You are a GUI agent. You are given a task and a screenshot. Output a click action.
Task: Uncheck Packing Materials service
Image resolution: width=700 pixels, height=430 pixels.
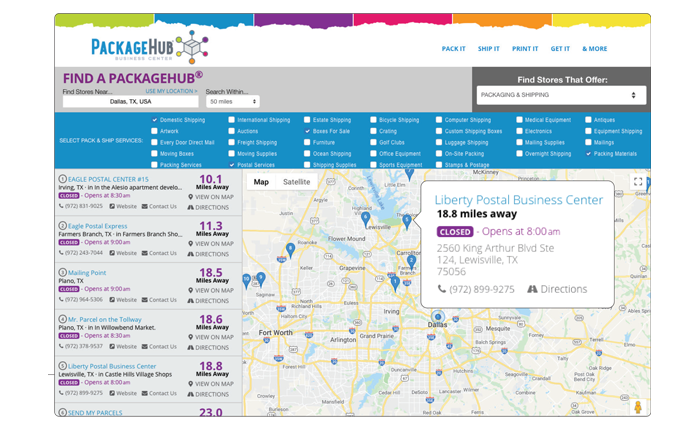pos(588,154)
